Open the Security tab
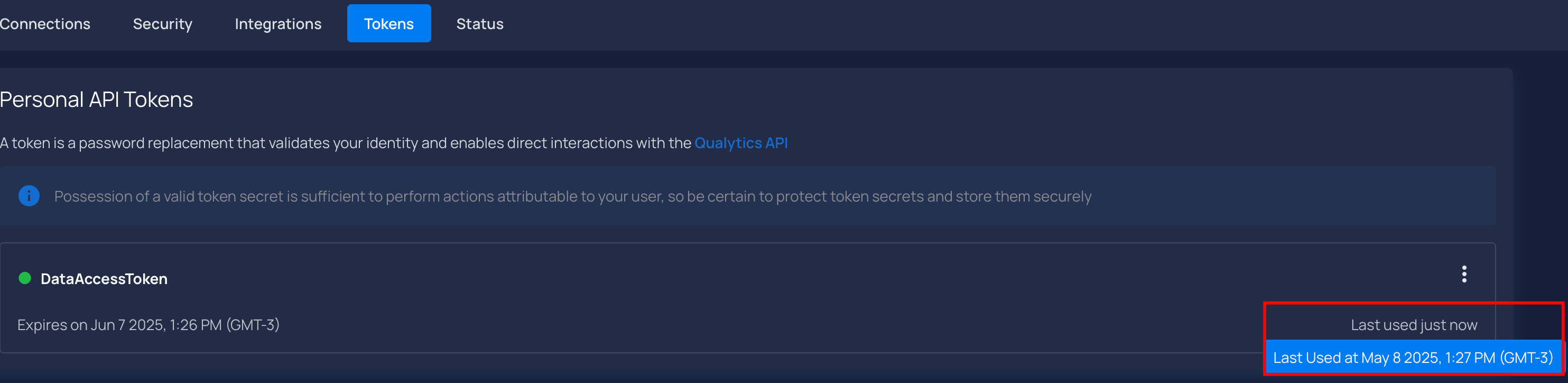Image resolution: width=1568 pixels, height=383 pixels. tap(163, 24)
